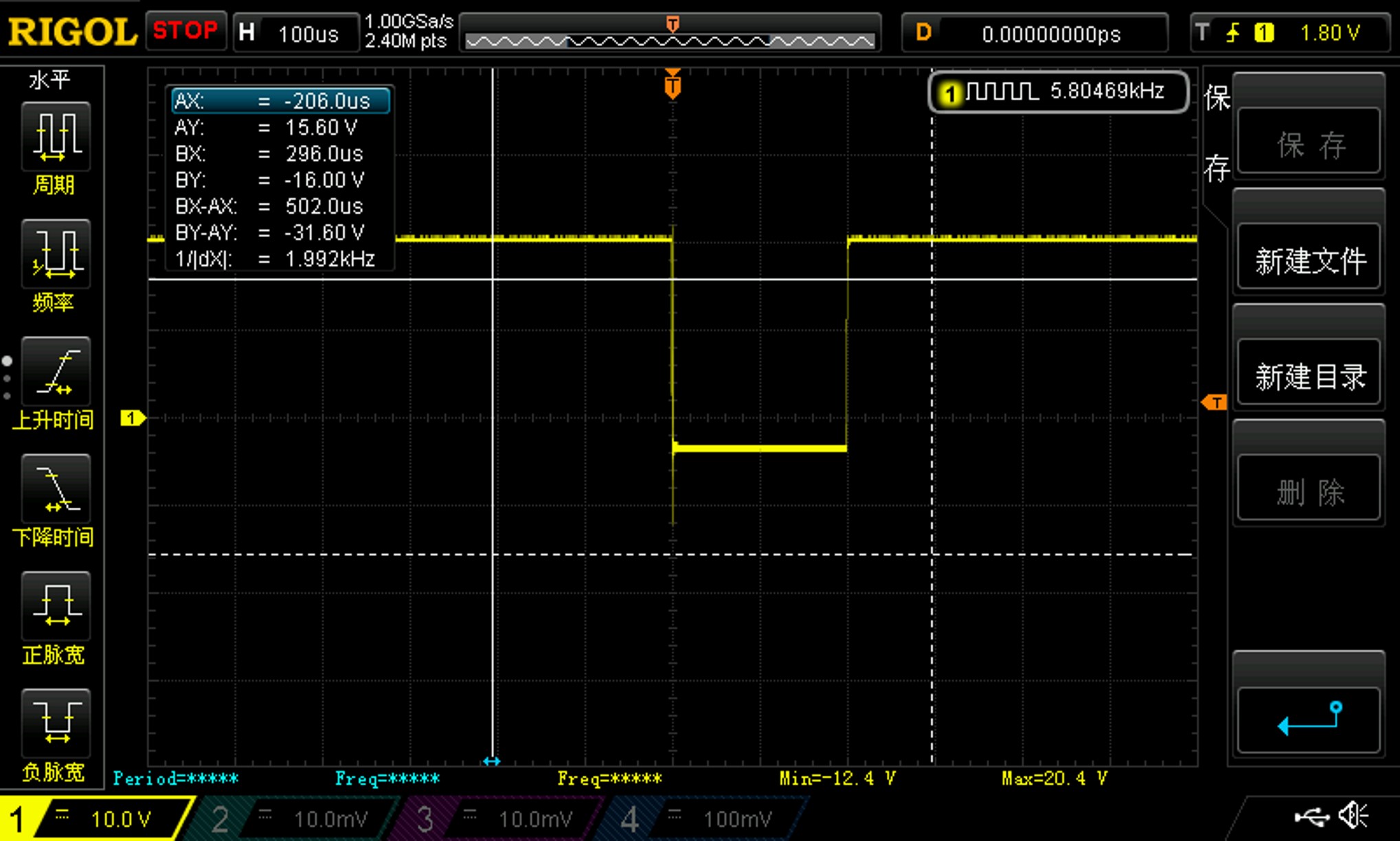This screenshot has height=841, width=1400.
Task: Click the USB connection status icon
Action: [x=1311, y=816]
